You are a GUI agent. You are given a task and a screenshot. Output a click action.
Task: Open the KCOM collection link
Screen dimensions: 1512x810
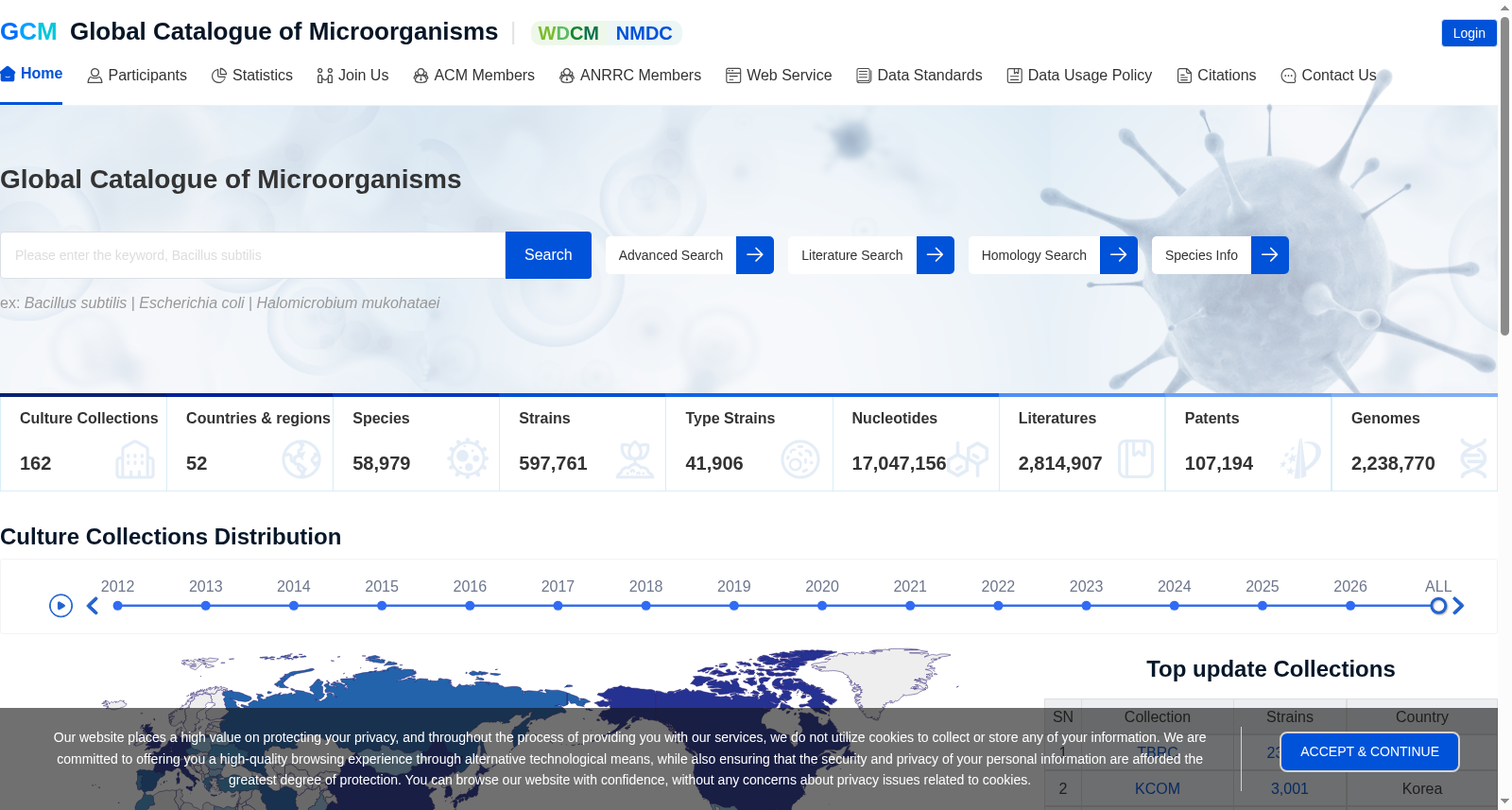pos(1157,789)
